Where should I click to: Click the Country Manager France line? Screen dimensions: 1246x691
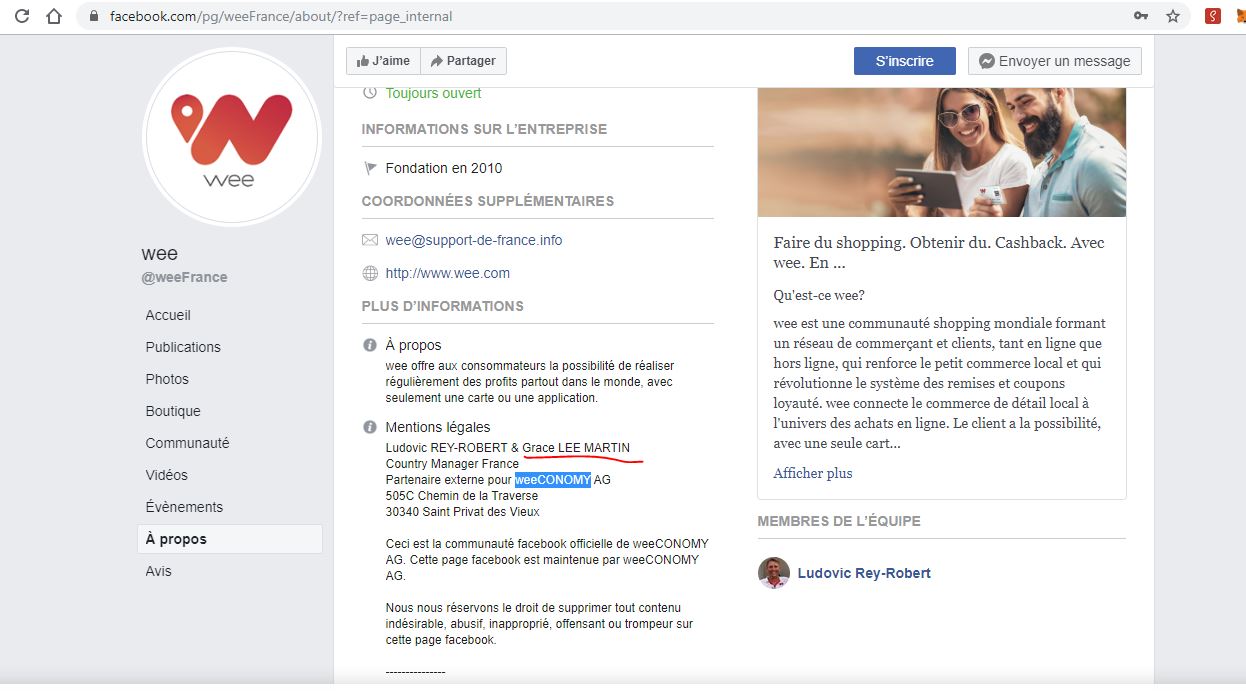[x=452, y=464]
